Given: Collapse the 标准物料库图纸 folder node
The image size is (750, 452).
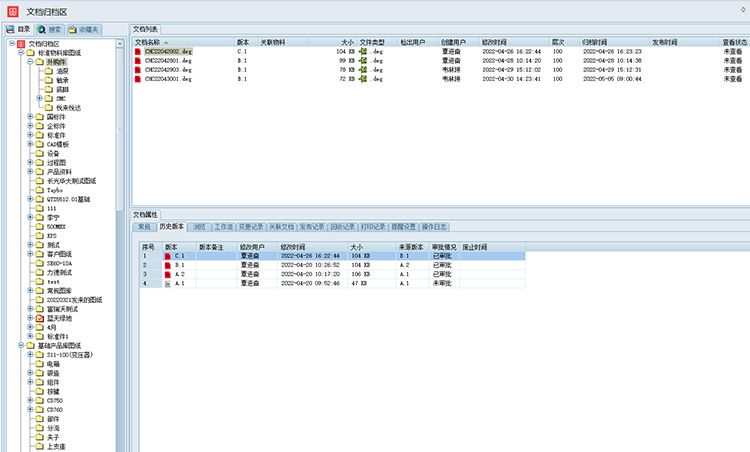Looking at the screenshot, I should click(x=21, y=52).
